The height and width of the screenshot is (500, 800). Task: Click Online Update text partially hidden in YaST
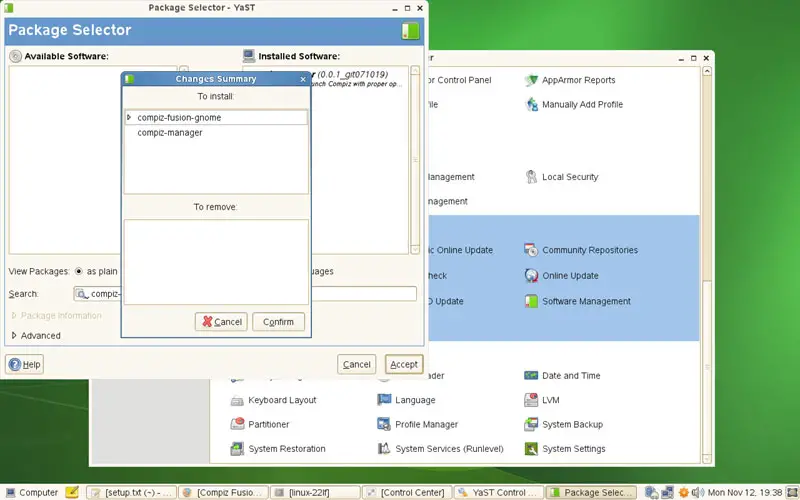(461, 250)
